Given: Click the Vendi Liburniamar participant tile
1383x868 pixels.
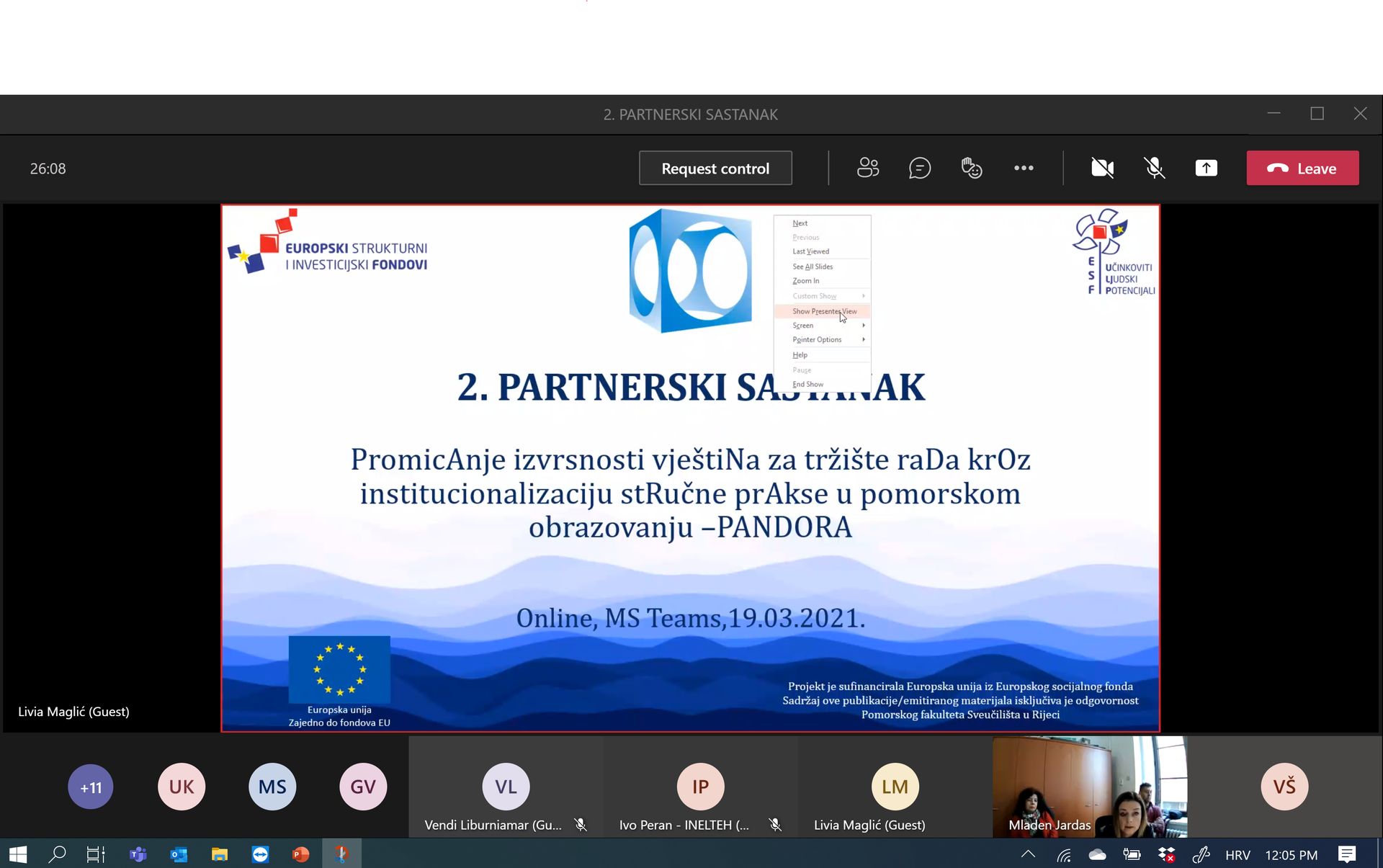Looking at the screenshot, I should pos(506,787).
